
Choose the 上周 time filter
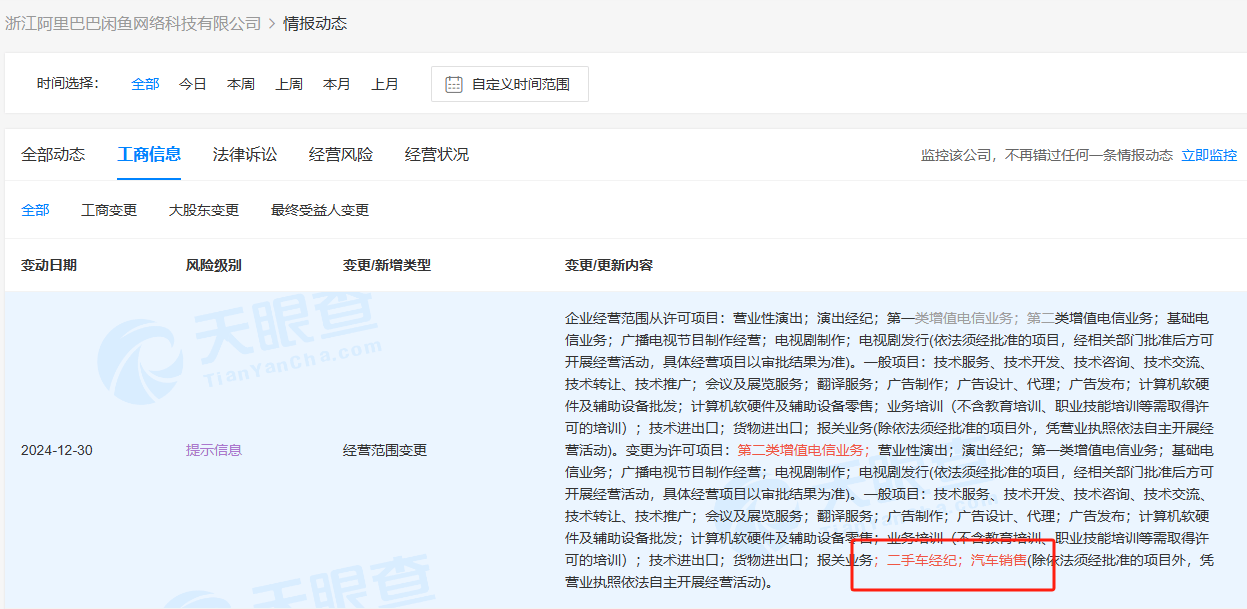(x=289, y=84)
